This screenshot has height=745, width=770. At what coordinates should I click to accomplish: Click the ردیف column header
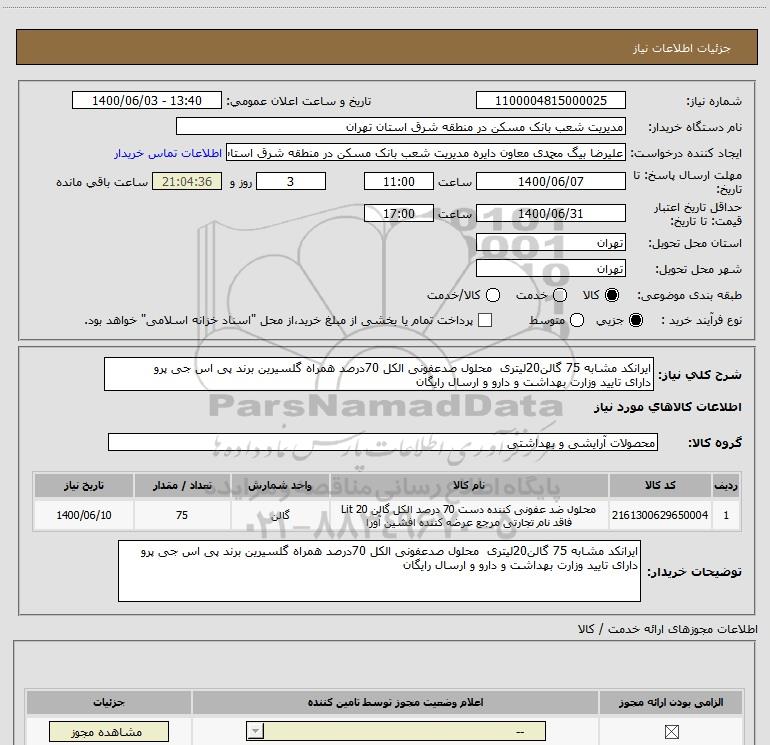[x=726, y=485]
